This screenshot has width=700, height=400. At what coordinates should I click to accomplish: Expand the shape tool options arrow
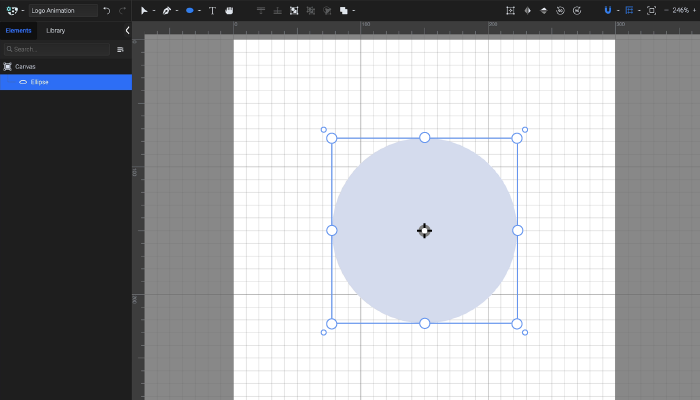click(200, 10)
